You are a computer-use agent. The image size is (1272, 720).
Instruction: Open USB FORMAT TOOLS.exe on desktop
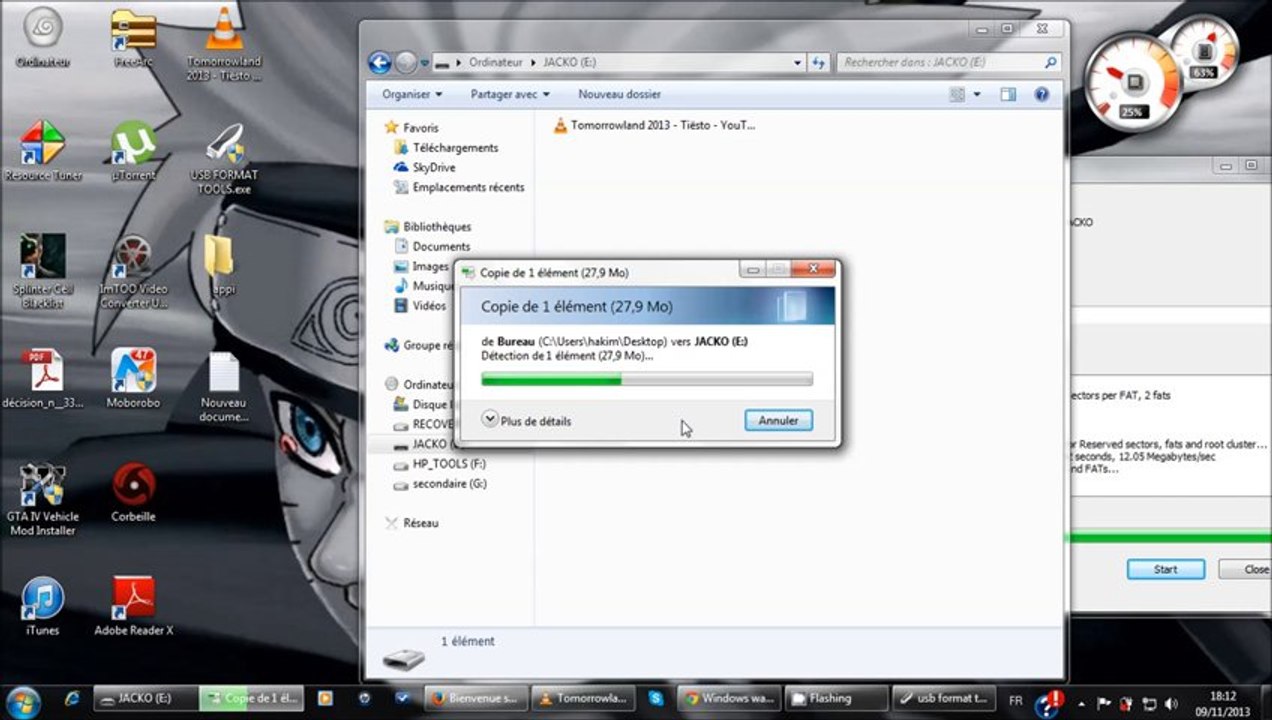[224, 157]
